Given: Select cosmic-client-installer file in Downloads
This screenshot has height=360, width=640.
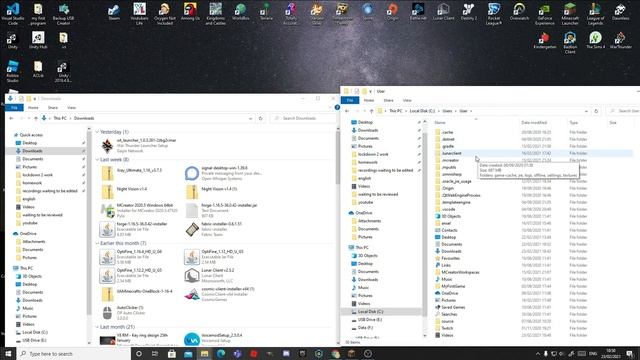Looking at the screenshot, I should (x=220, y=294).
